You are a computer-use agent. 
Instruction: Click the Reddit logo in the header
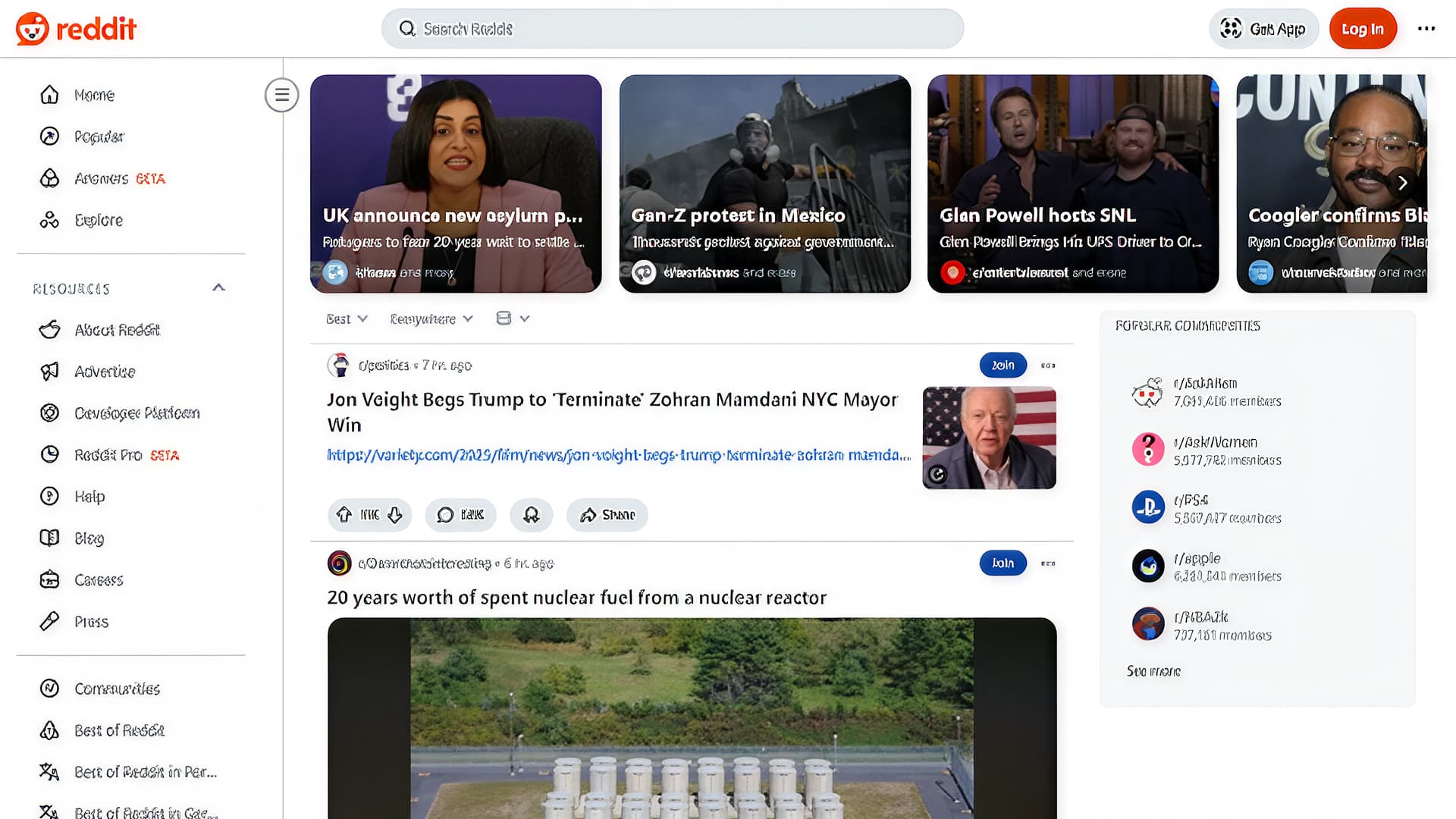click(76, 29)
